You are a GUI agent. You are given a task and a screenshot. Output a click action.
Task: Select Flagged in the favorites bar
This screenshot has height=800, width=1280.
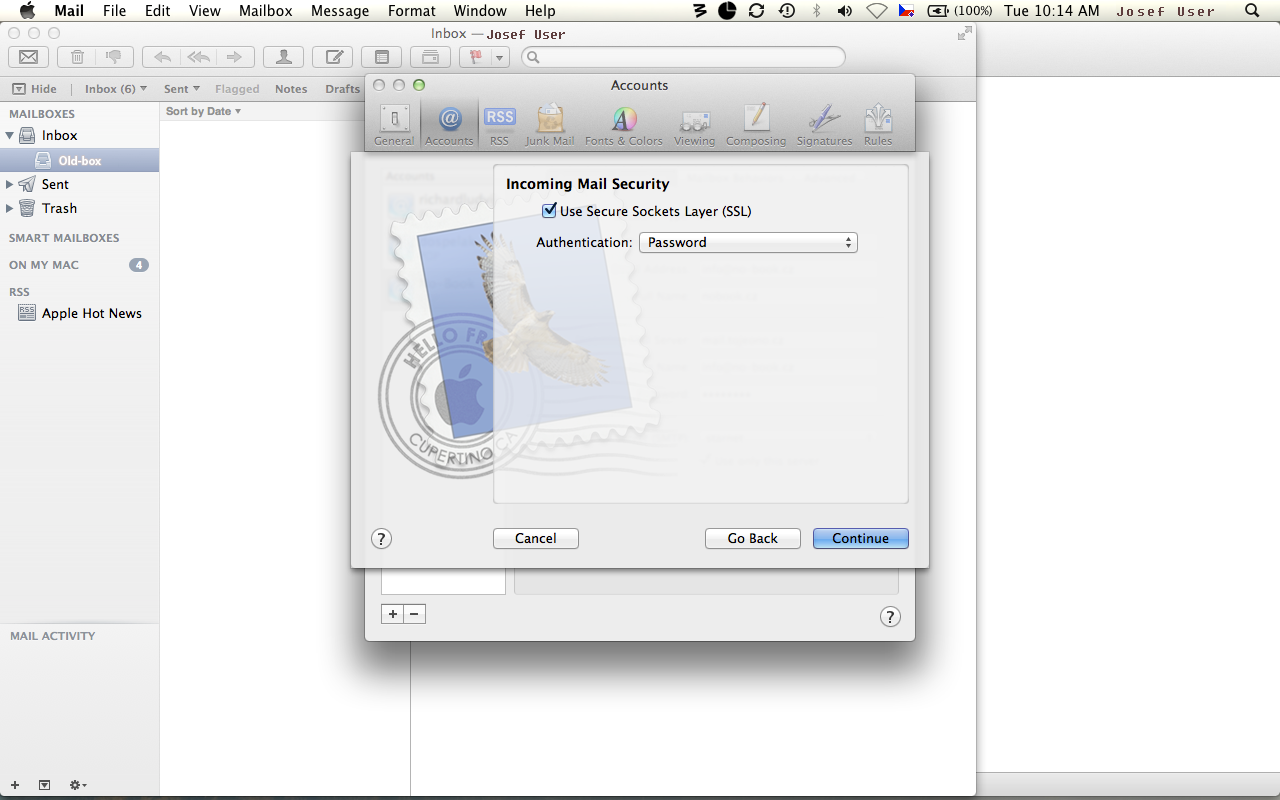[237, 89]
